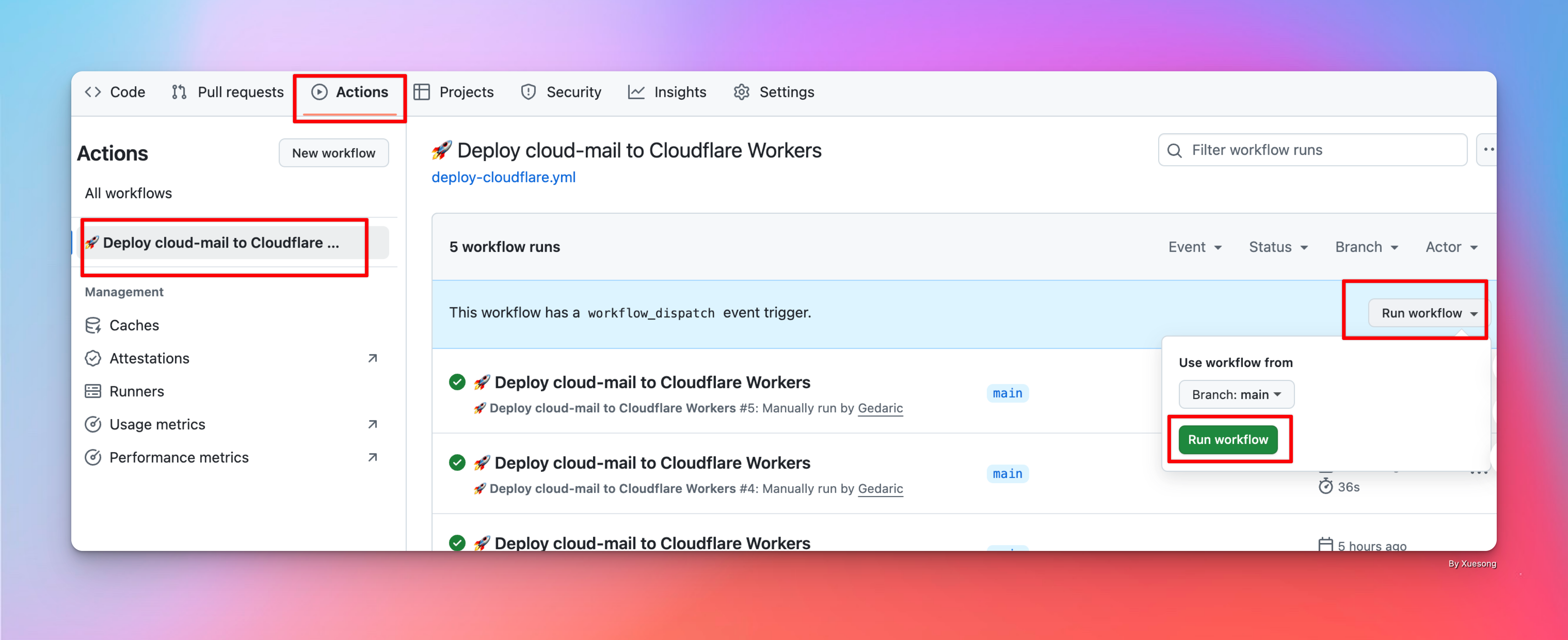Click the main branch label on run #4
1568x640 pixels.
(x=1007, y=474)
